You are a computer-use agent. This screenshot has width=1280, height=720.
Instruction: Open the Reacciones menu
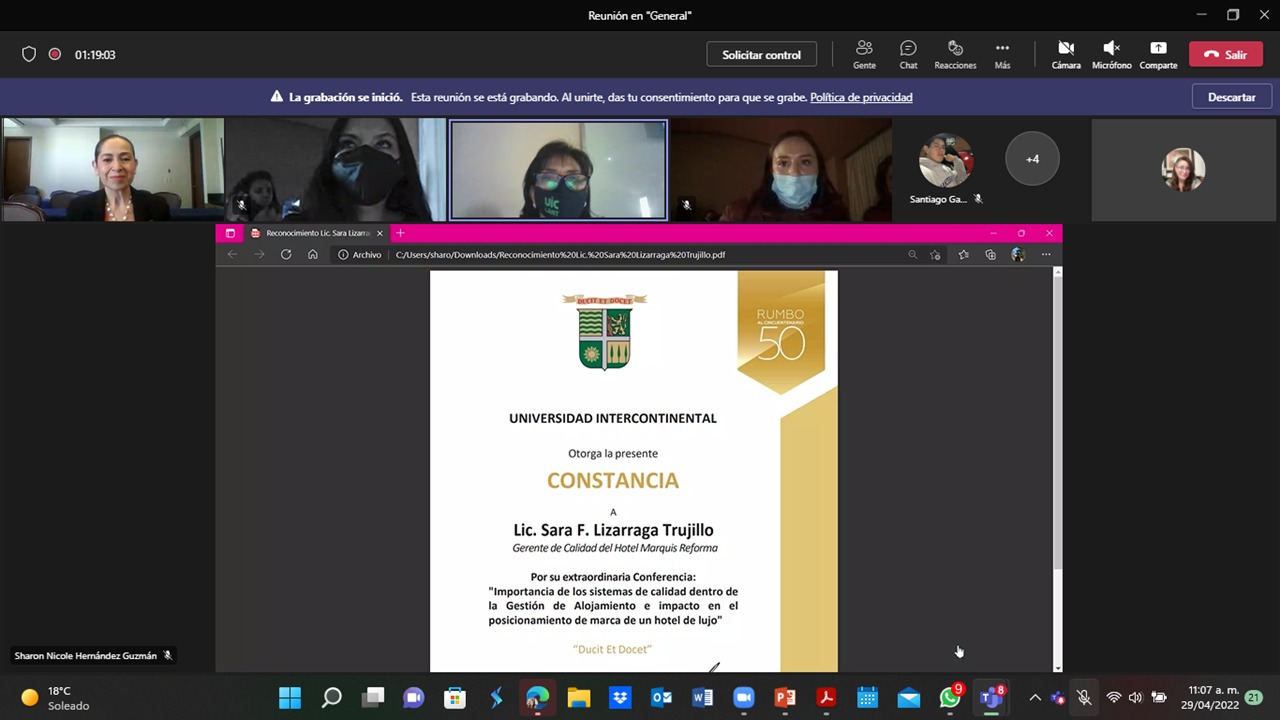[x=955, y=55]
